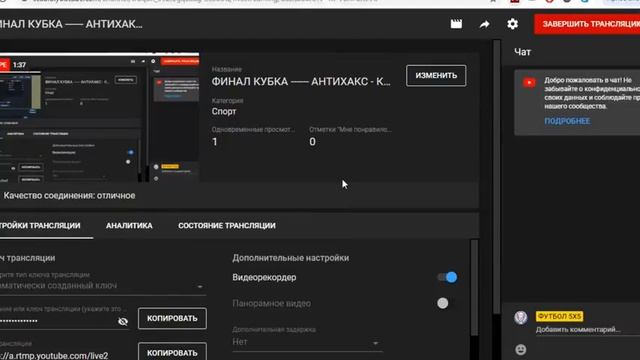Viewport: 640px width, 360px height.
Task: Toggle the Видеорекордер switch off
Action: tap(447, 278)
